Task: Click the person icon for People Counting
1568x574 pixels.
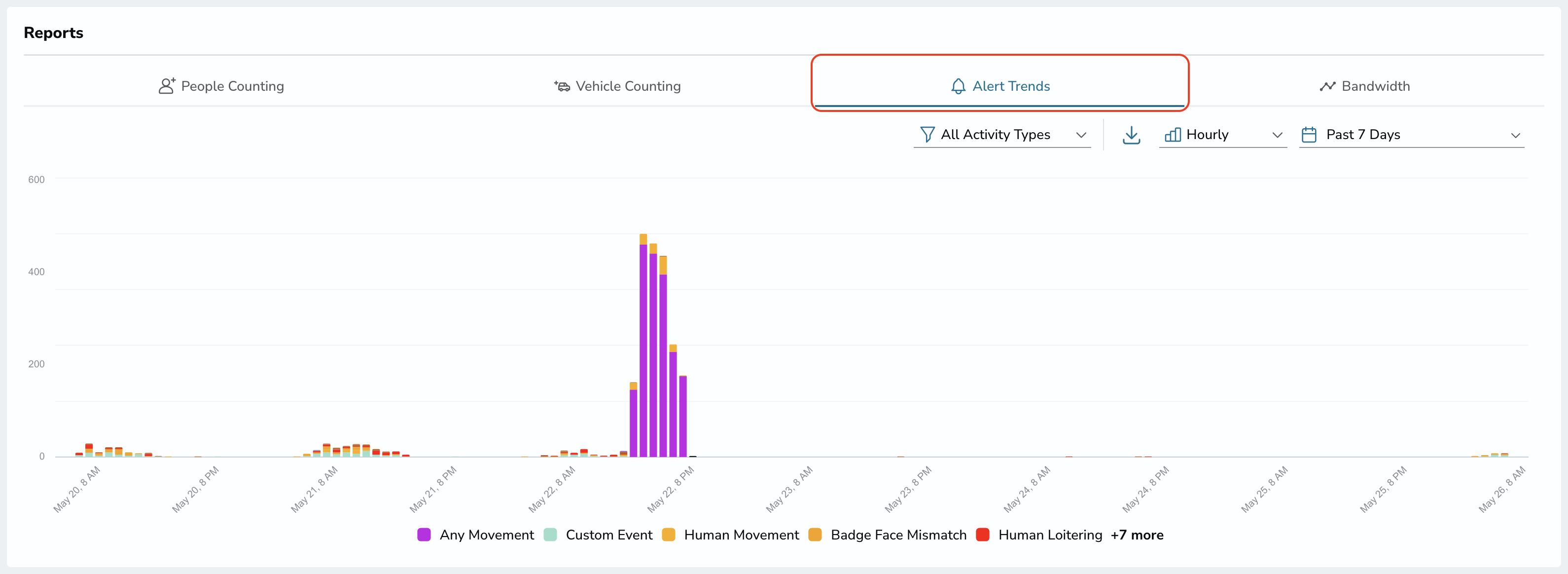Action: (167, 86)
